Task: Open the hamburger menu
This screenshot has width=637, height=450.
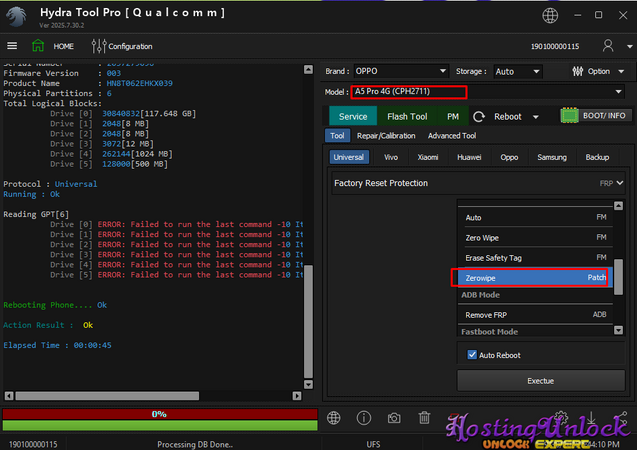Action: pyautogui.click(x=12, y=46)
